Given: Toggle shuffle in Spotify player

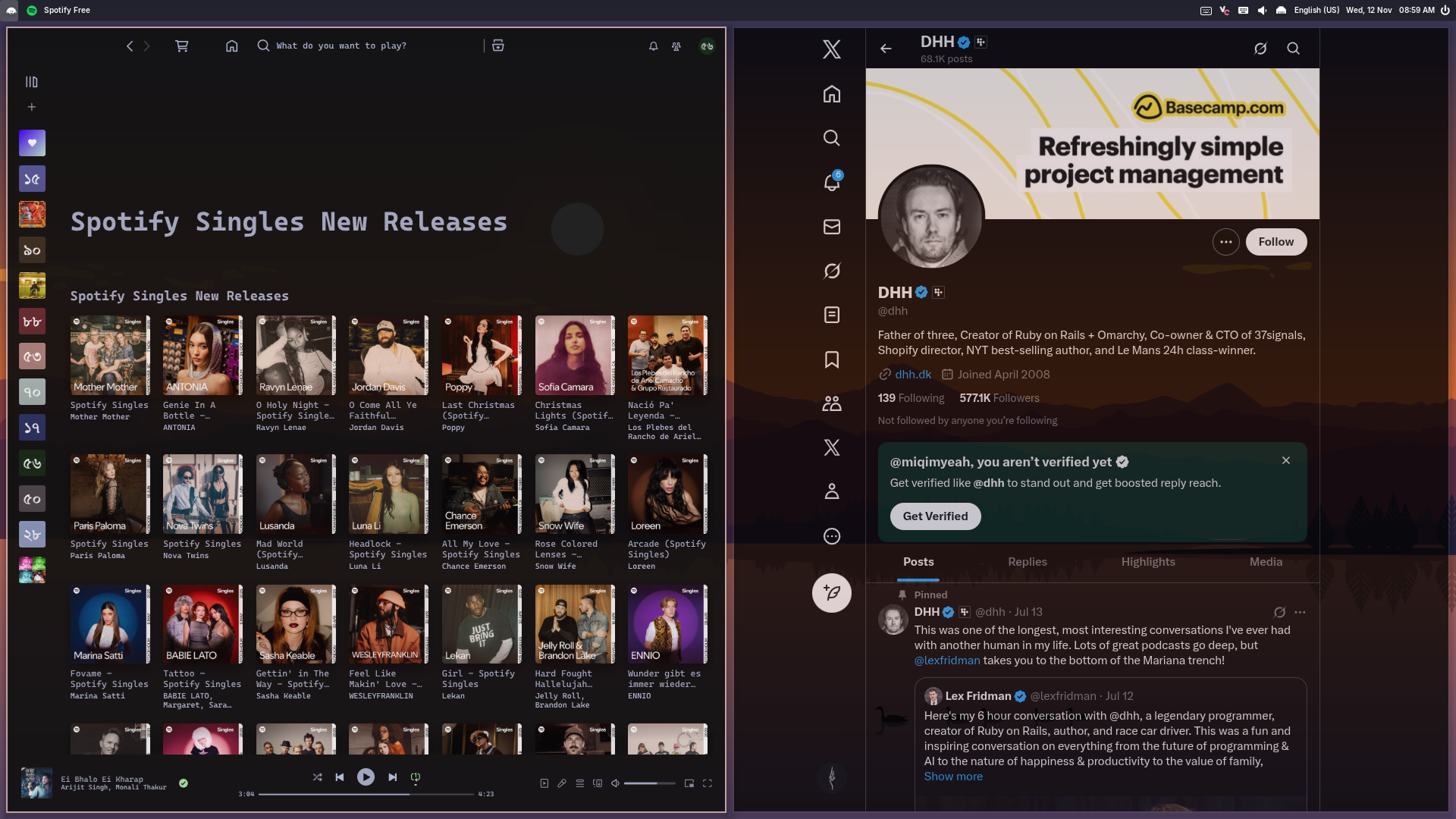Looking at the screenshot, I should pyautogui.click(x=317, y=777).
